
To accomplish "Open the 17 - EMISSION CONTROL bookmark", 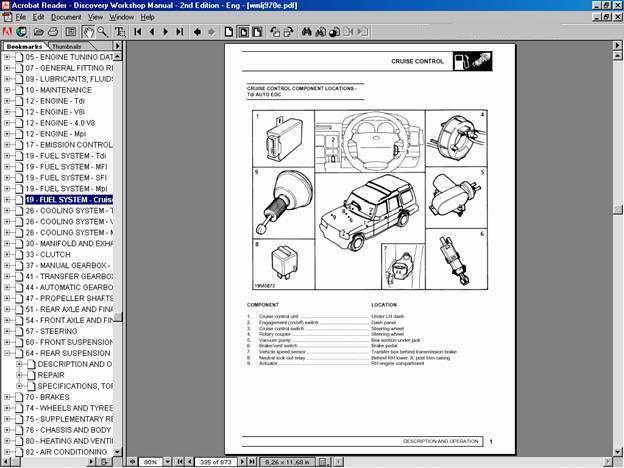I will [x=69, y=145].
